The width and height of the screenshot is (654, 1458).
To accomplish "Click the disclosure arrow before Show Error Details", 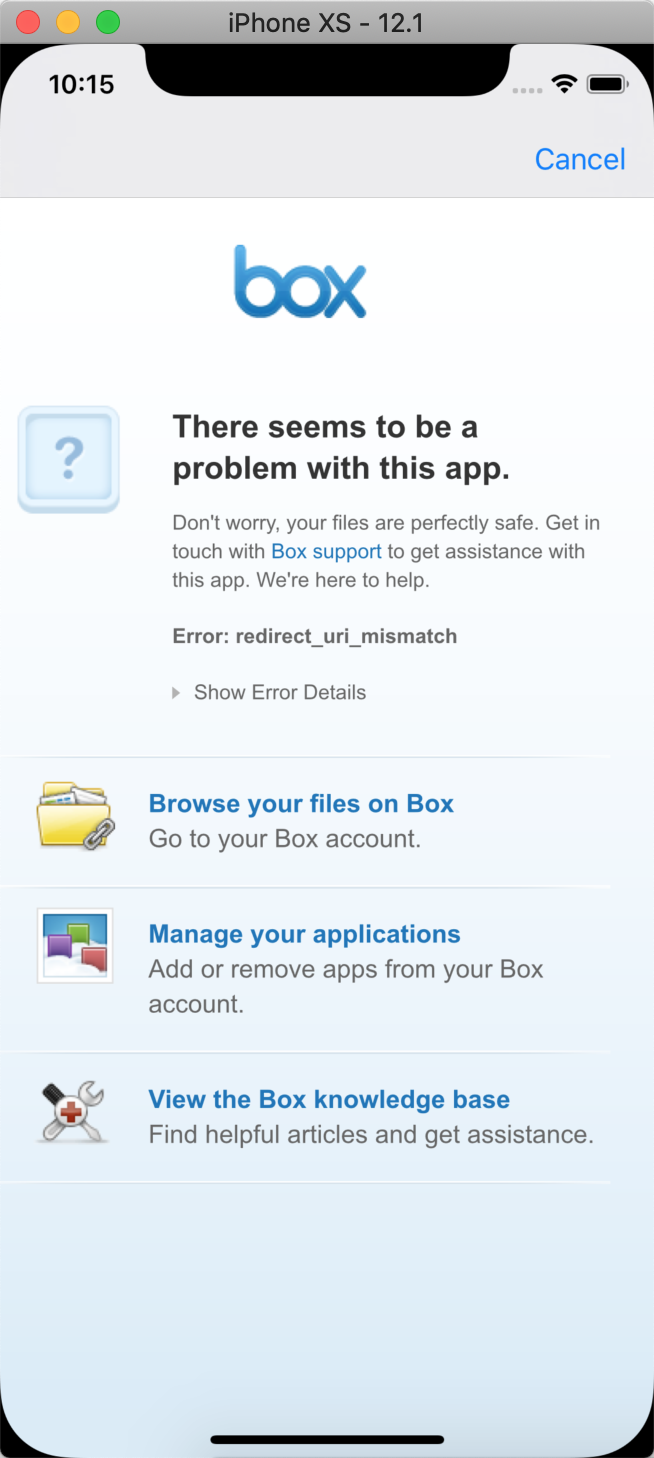I will tap(176, 692).
